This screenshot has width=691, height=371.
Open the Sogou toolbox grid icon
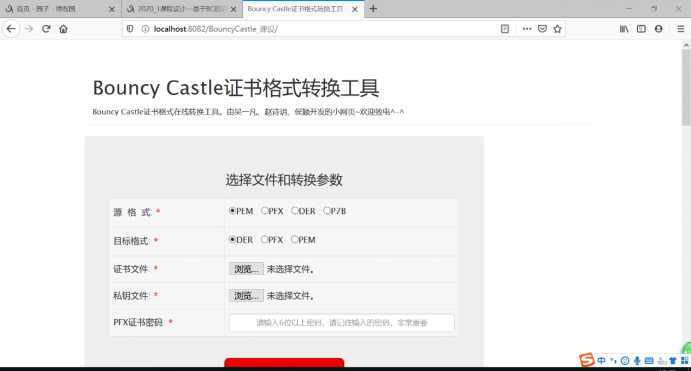pos(684,360)
